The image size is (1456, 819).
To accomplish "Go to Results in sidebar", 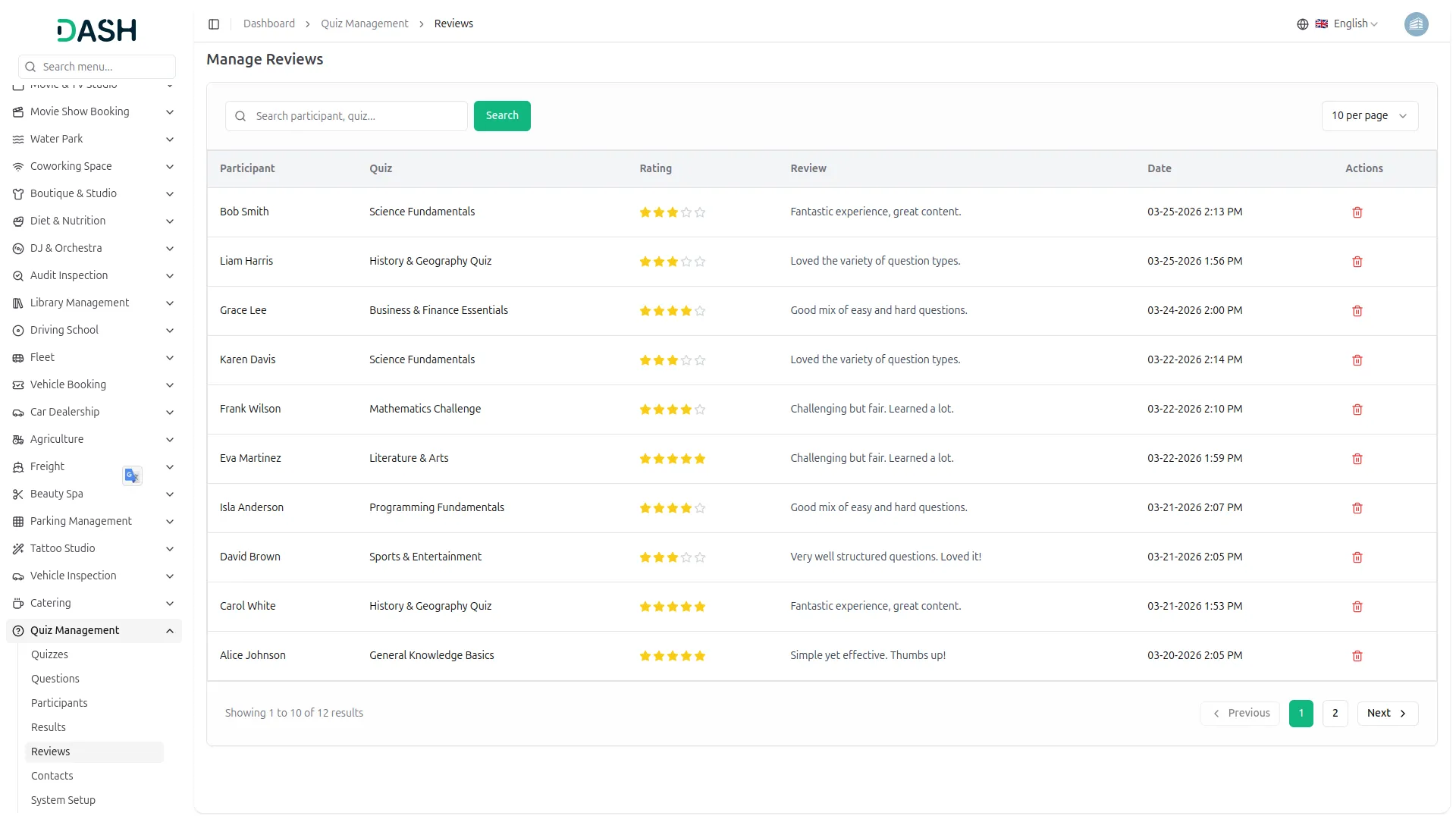I will pyautogui.click(x=49, y=727).
